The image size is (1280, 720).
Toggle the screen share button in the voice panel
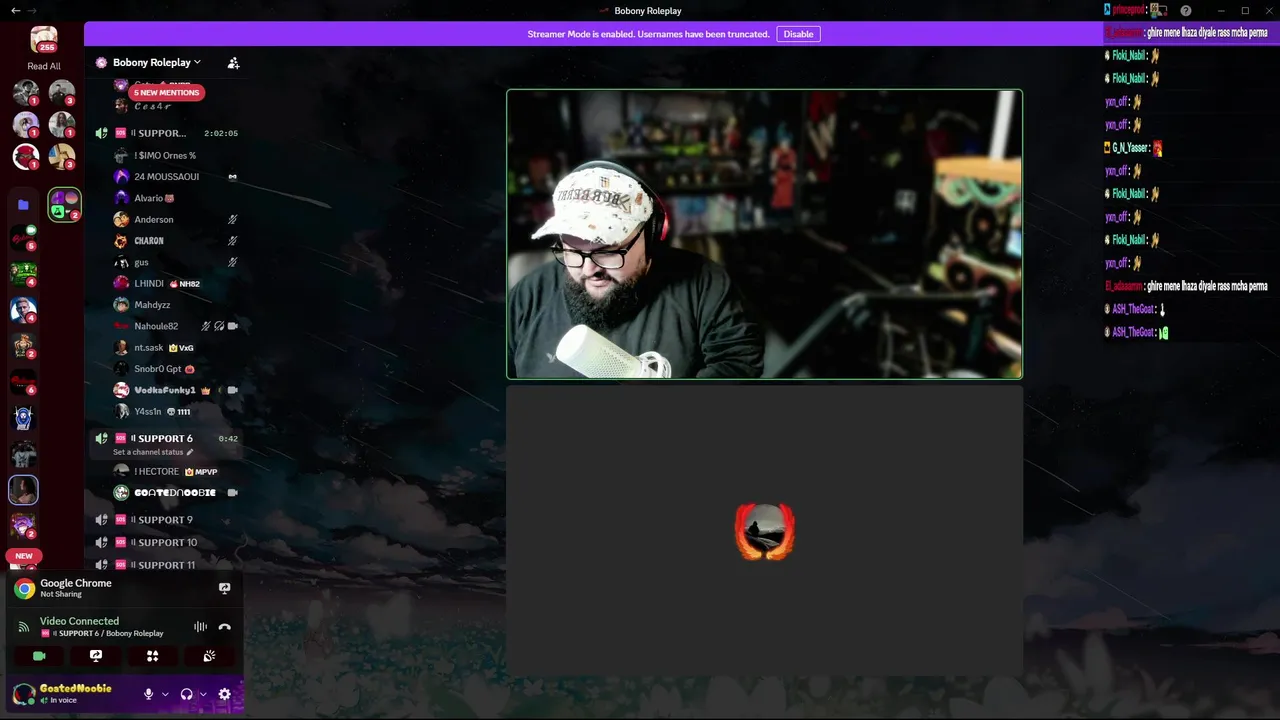coord(96,656)
